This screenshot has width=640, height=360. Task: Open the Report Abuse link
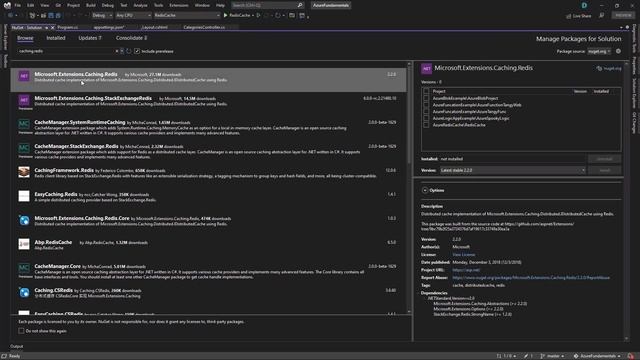coord(531,278)
